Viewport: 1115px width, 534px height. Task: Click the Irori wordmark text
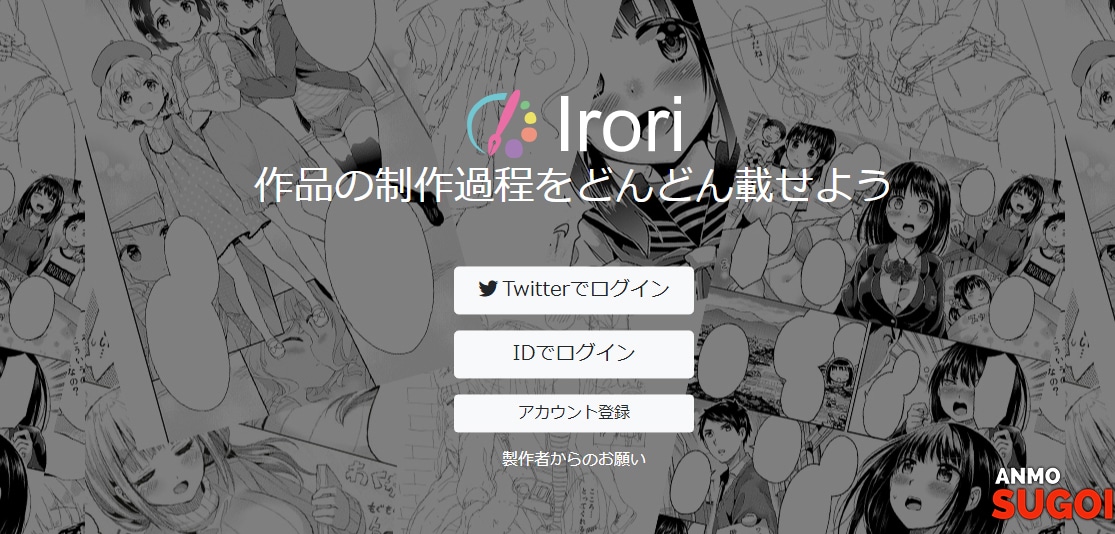[620, 124]
